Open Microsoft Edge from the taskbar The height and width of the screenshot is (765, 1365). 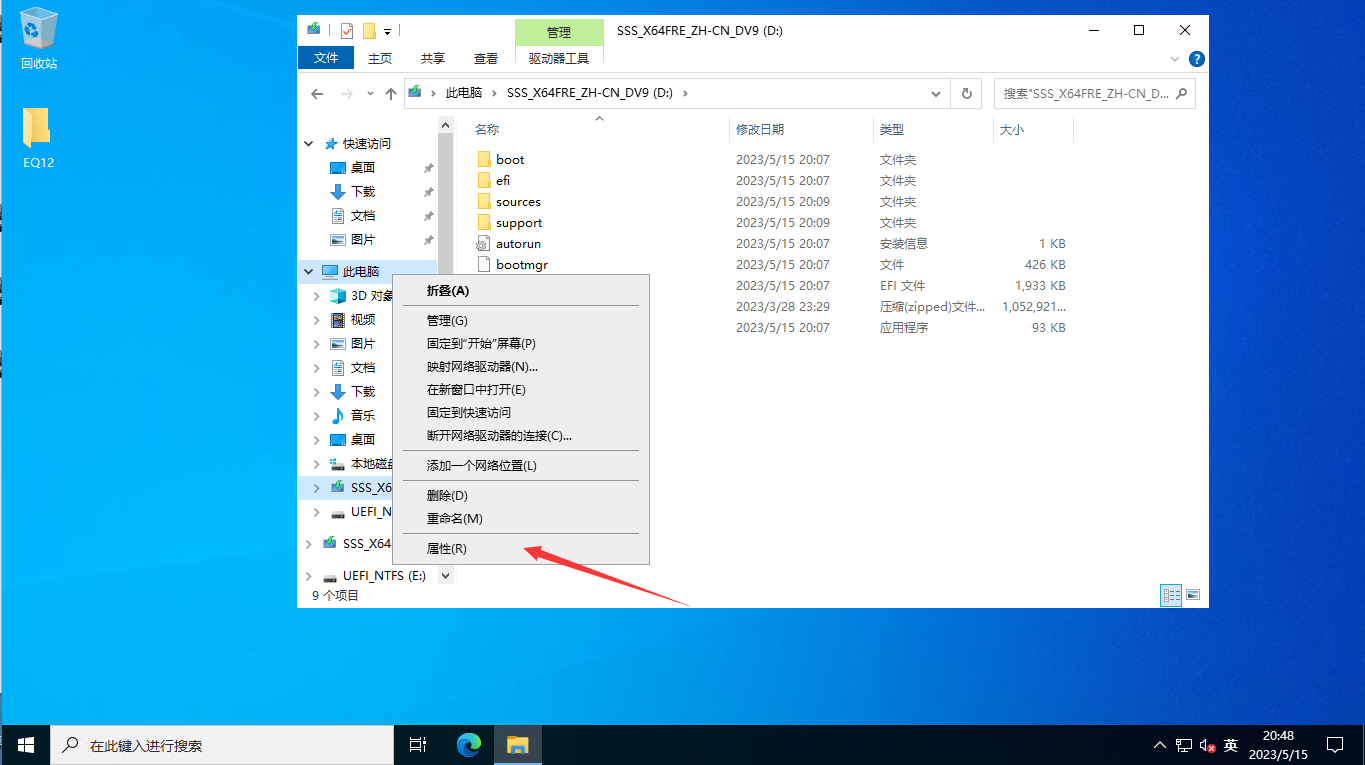(x=469, y=744)
